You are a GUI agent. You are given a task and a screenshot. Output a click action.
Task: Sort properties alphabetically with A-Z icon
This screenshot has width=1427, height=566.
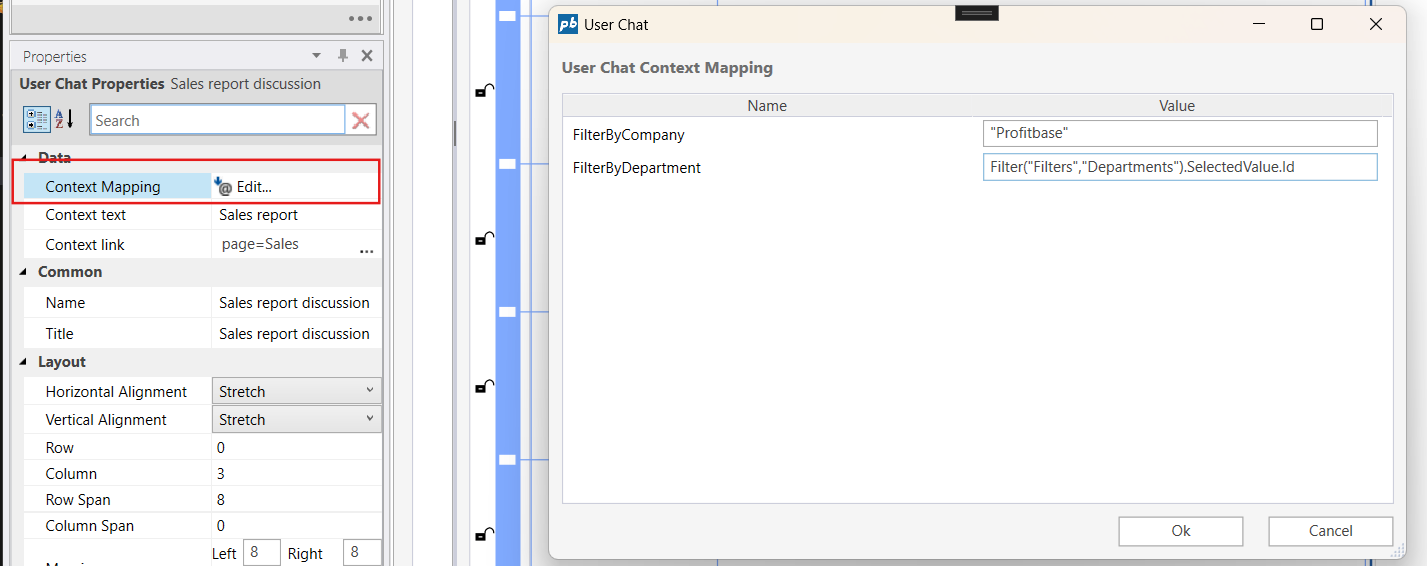[64, 120]
